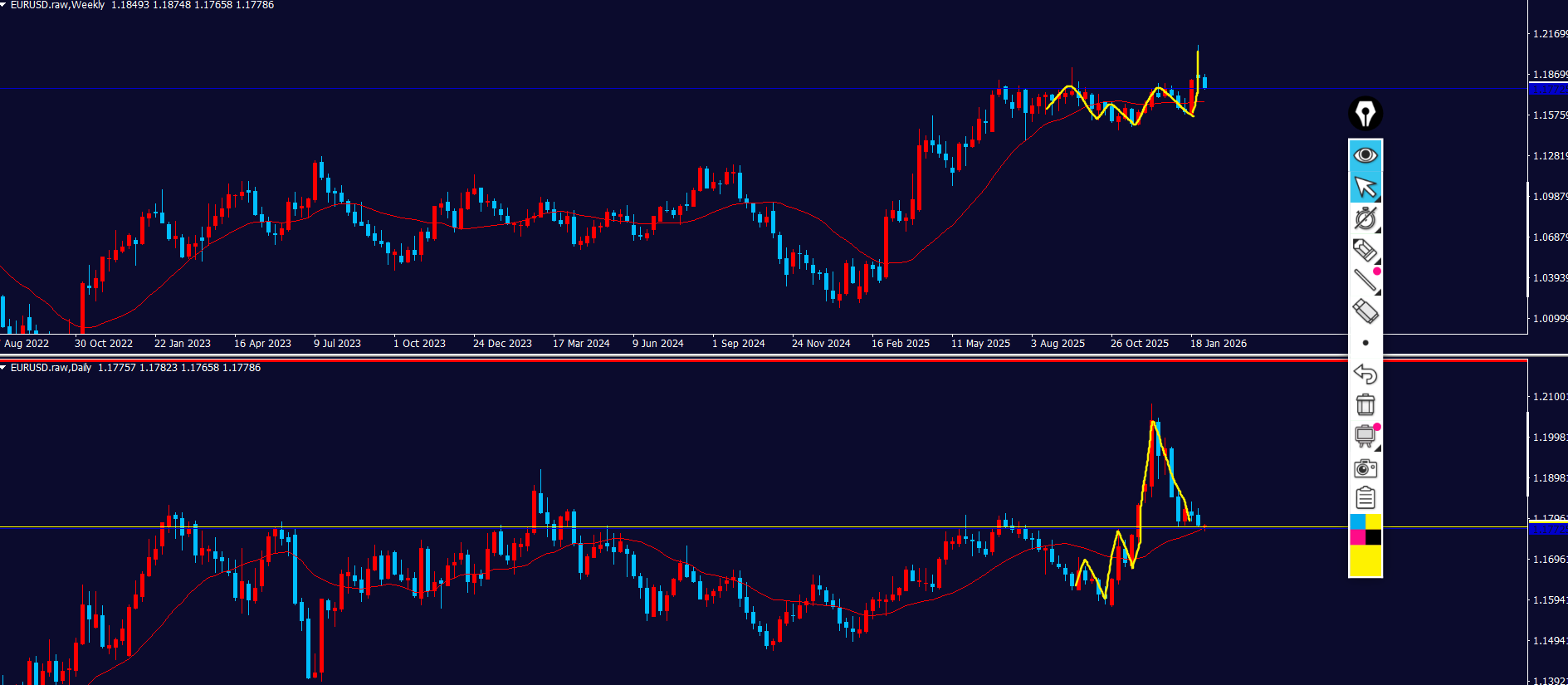Click the large yellow current-color box
The height and width of the screenshot is (685, 1568).
click(1365, 560)
